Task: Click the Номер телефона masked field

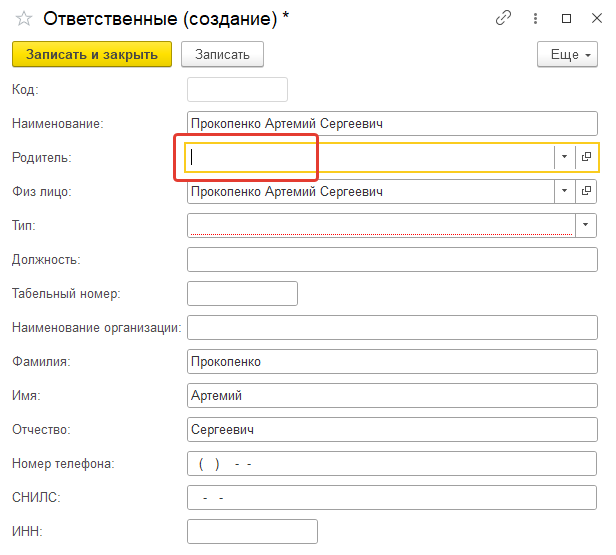Action: tap(392, 463)
